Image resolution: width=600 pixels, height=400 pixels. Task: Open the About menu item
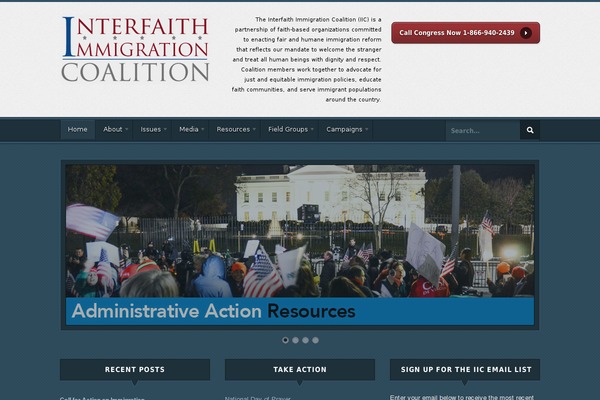[x=112, y=129]
